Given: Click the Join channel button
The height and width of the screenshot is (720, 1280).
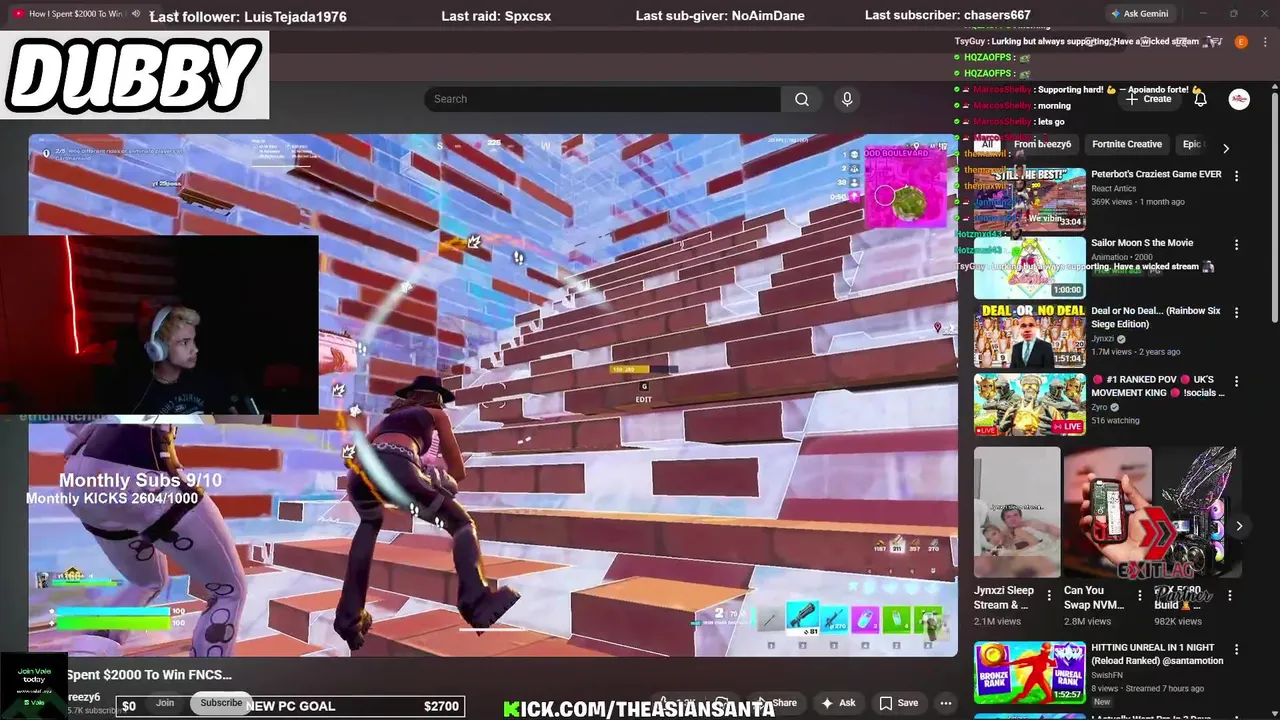Looking at the screenshot, I should (165, 702).
